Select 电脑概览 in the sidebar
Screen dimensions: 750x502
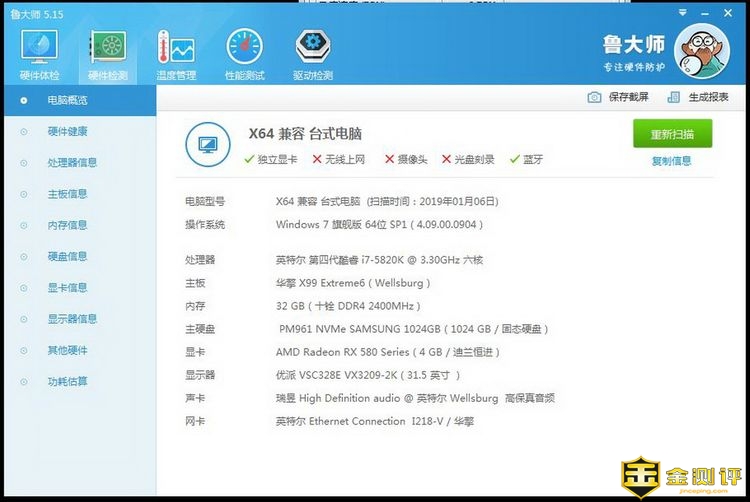coord(67,100)
